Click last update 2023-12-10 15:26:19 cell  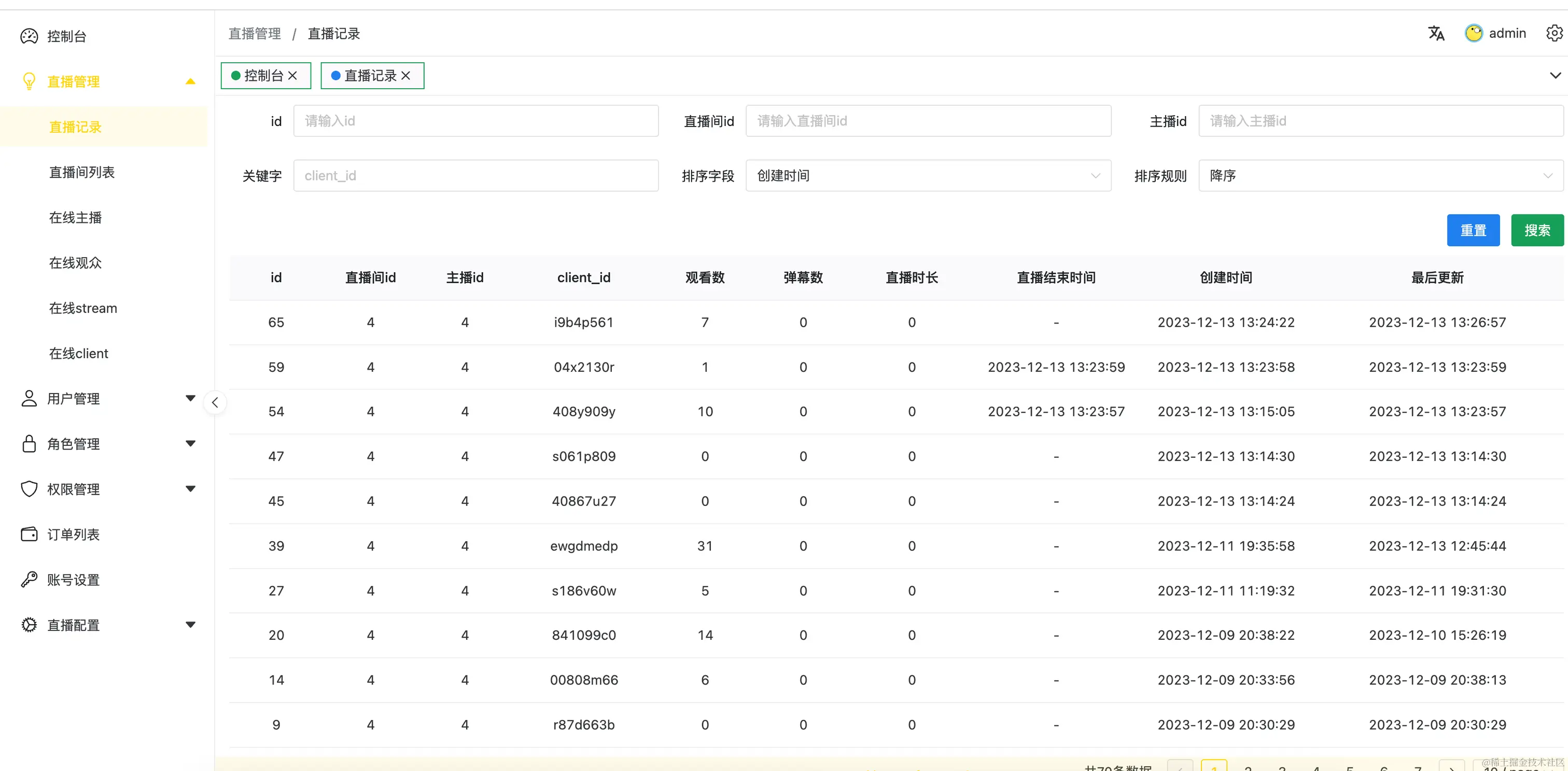tap(1437, 635)
